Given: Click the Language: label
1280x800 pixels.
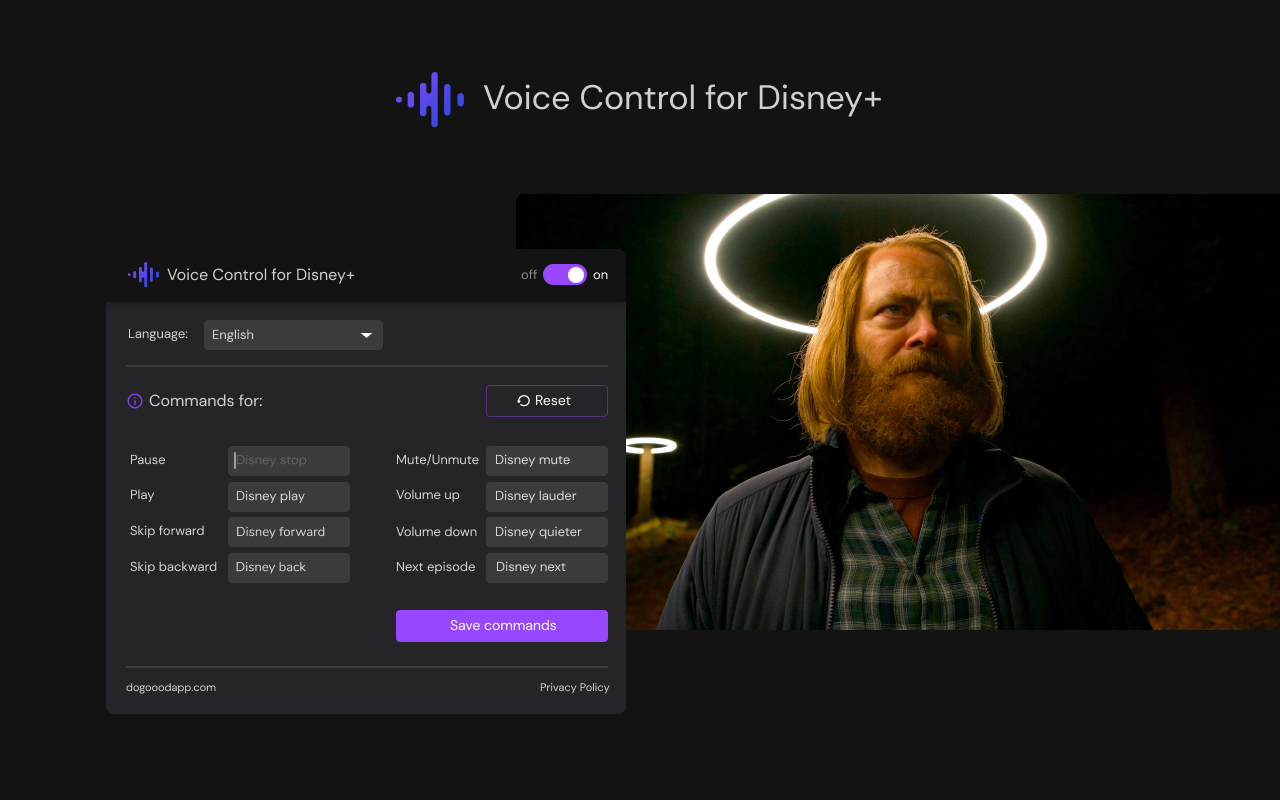Looking at the screenshot, I should coord(158,334).
